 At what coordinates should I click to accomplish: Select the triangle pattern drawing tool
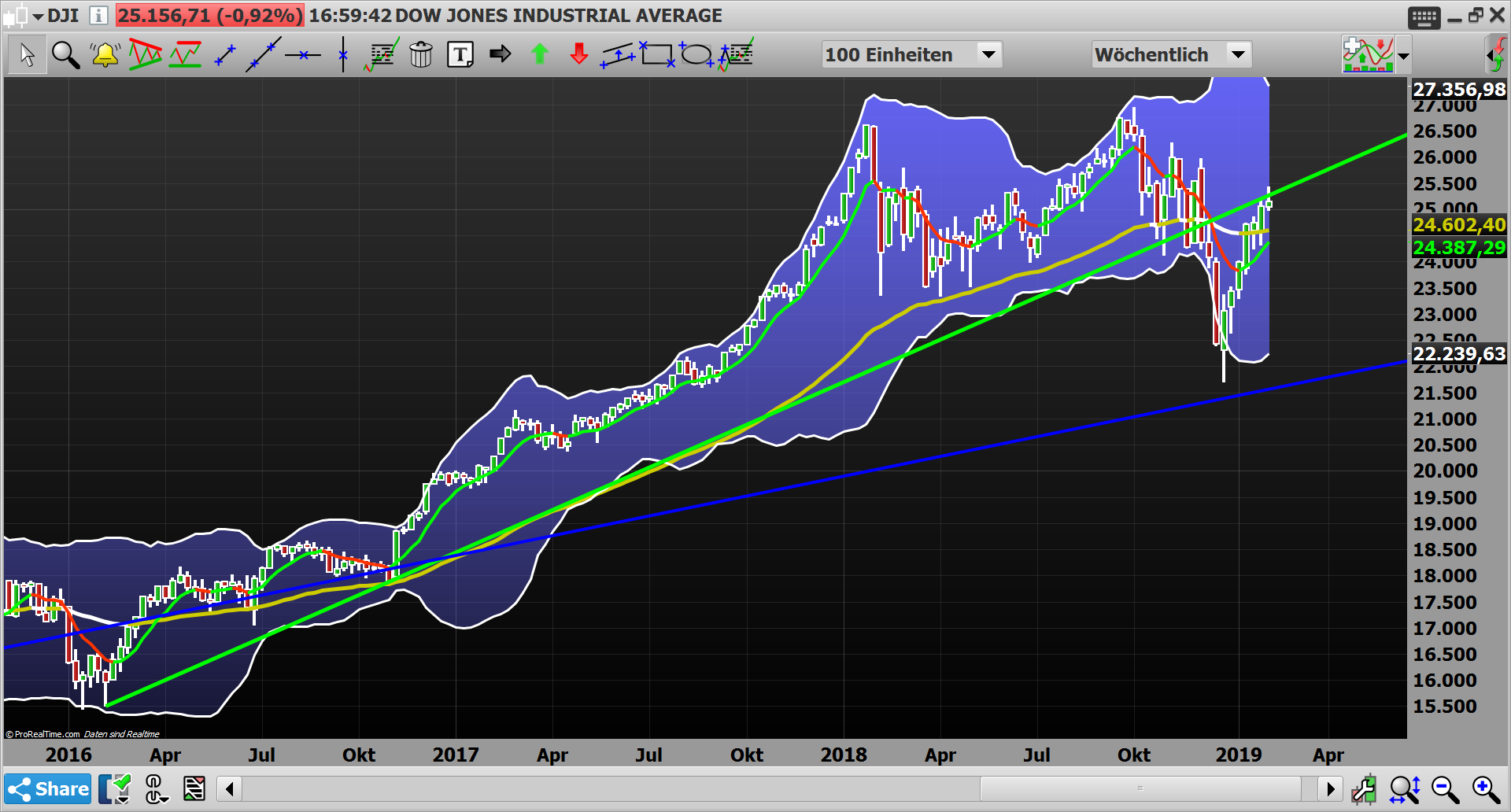click(145, 55)
